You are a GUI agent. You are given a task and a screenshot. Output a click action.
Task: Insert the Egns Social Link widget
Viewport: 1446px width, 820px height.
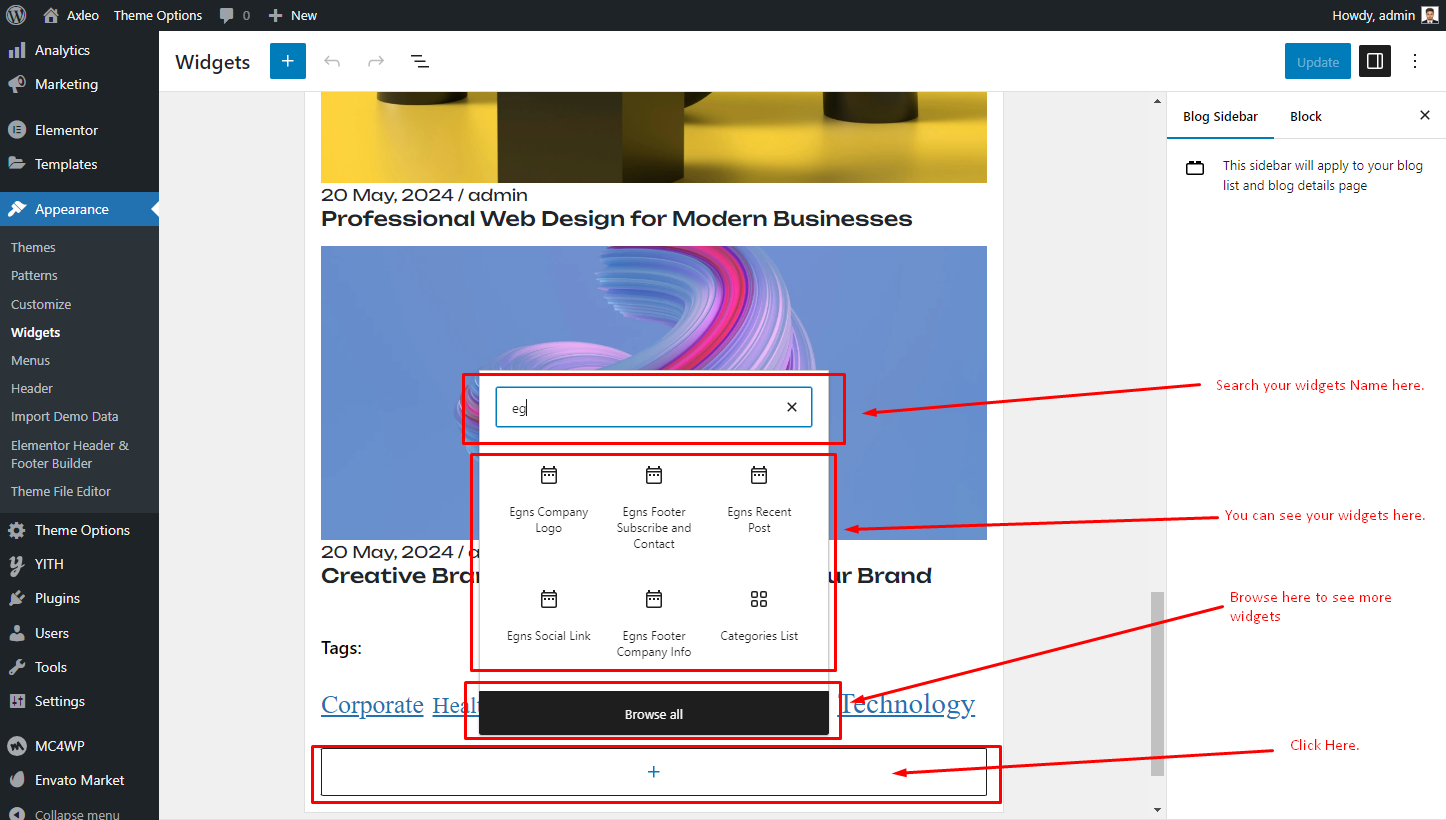tap(549, 617)
